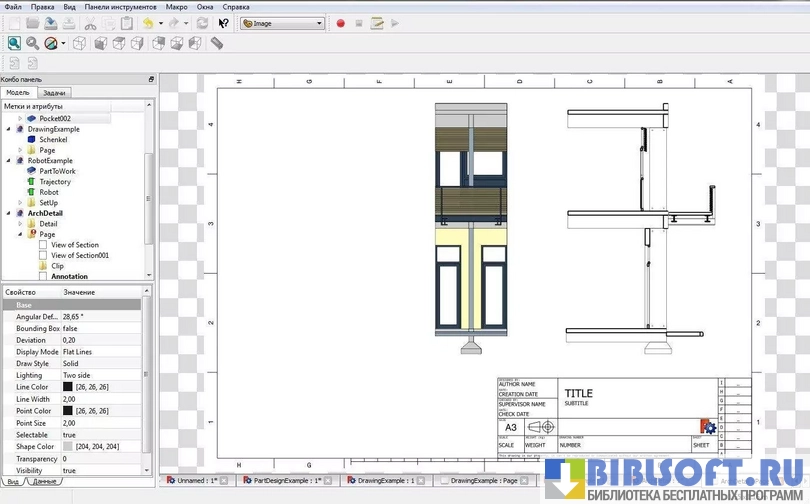The width and height of the screenshot is (810, 504).
Task: Expand the Detail folder in tree
Action: [x=20, y=224]
